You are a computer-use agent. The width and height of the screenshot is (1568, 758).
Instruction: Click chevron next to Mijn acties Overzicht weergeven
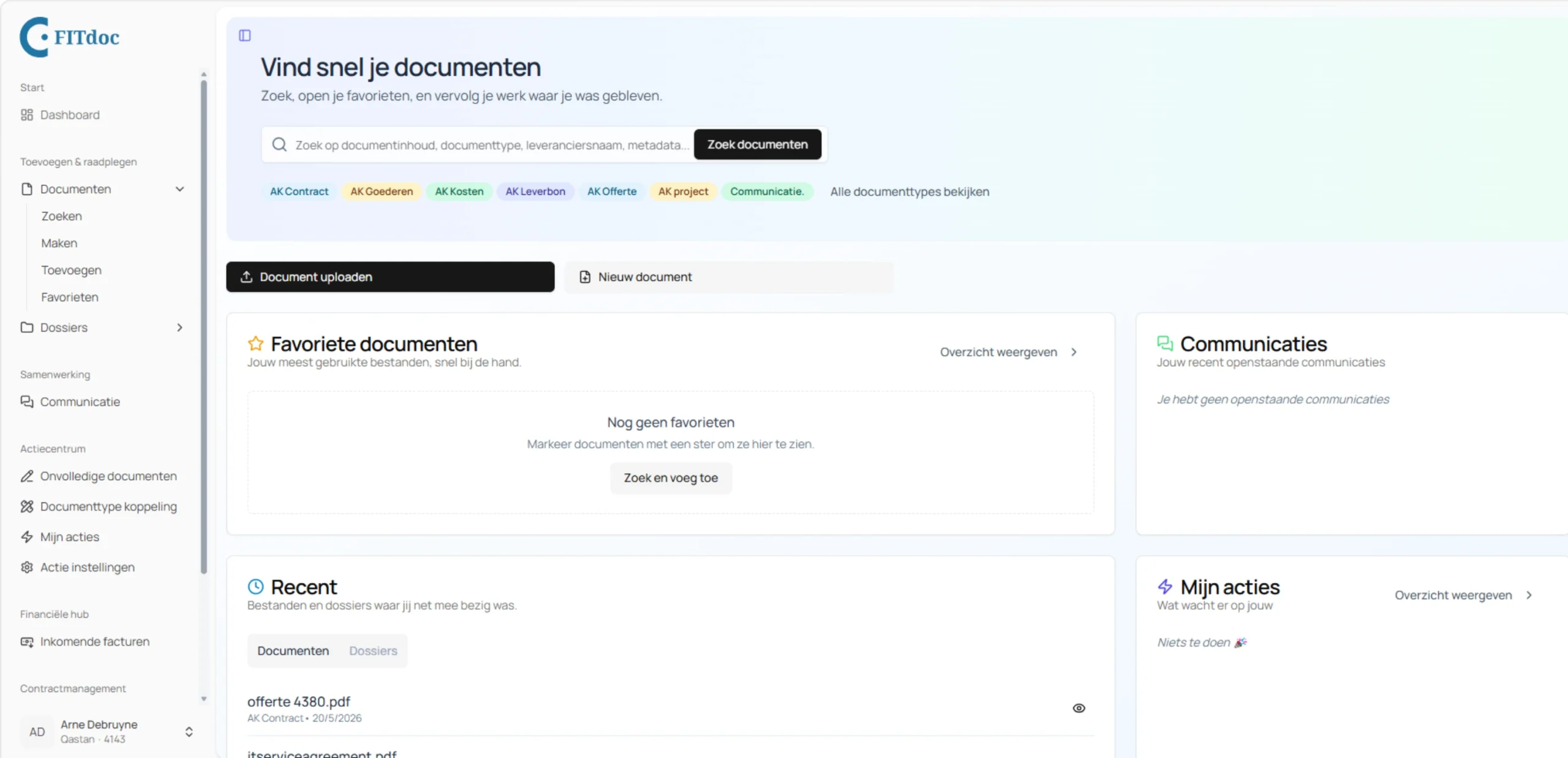1529,595
